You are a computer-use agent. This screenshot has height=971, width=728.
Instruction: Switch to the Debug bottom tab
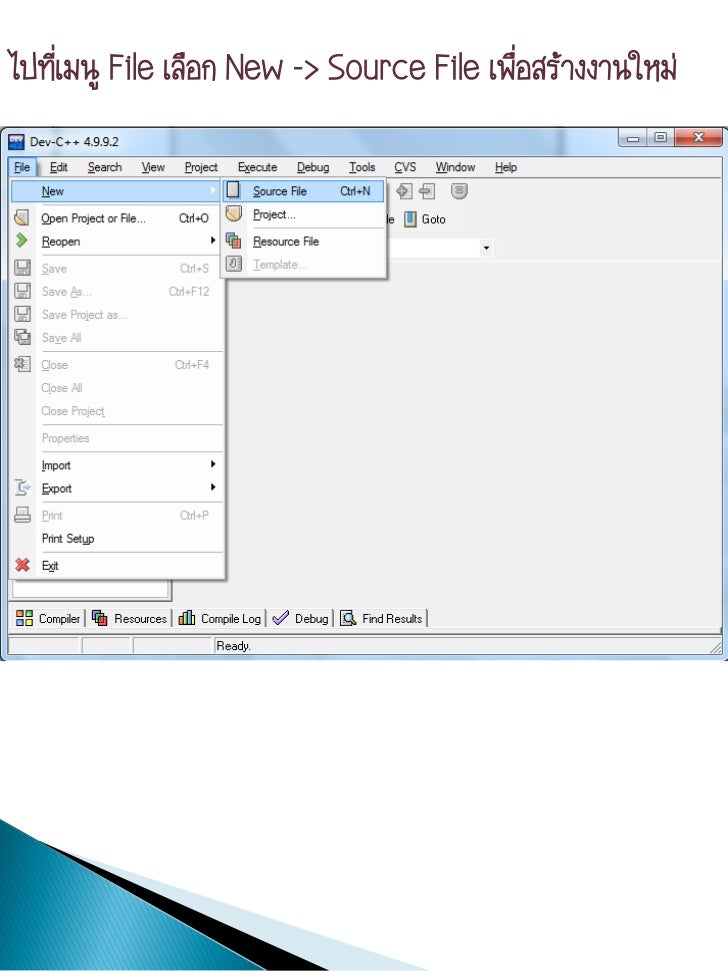point(301,618)
